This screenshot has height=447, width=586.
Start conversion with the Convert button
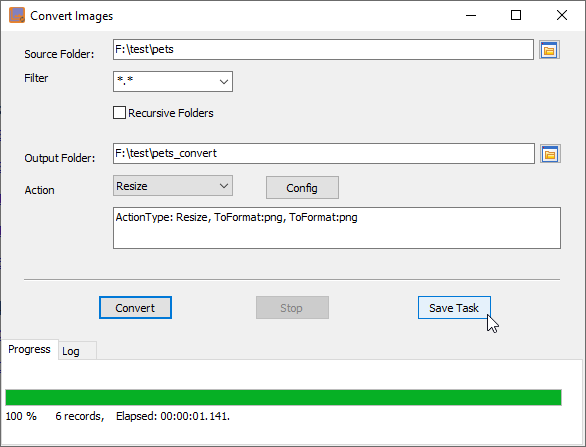[135, 308]
